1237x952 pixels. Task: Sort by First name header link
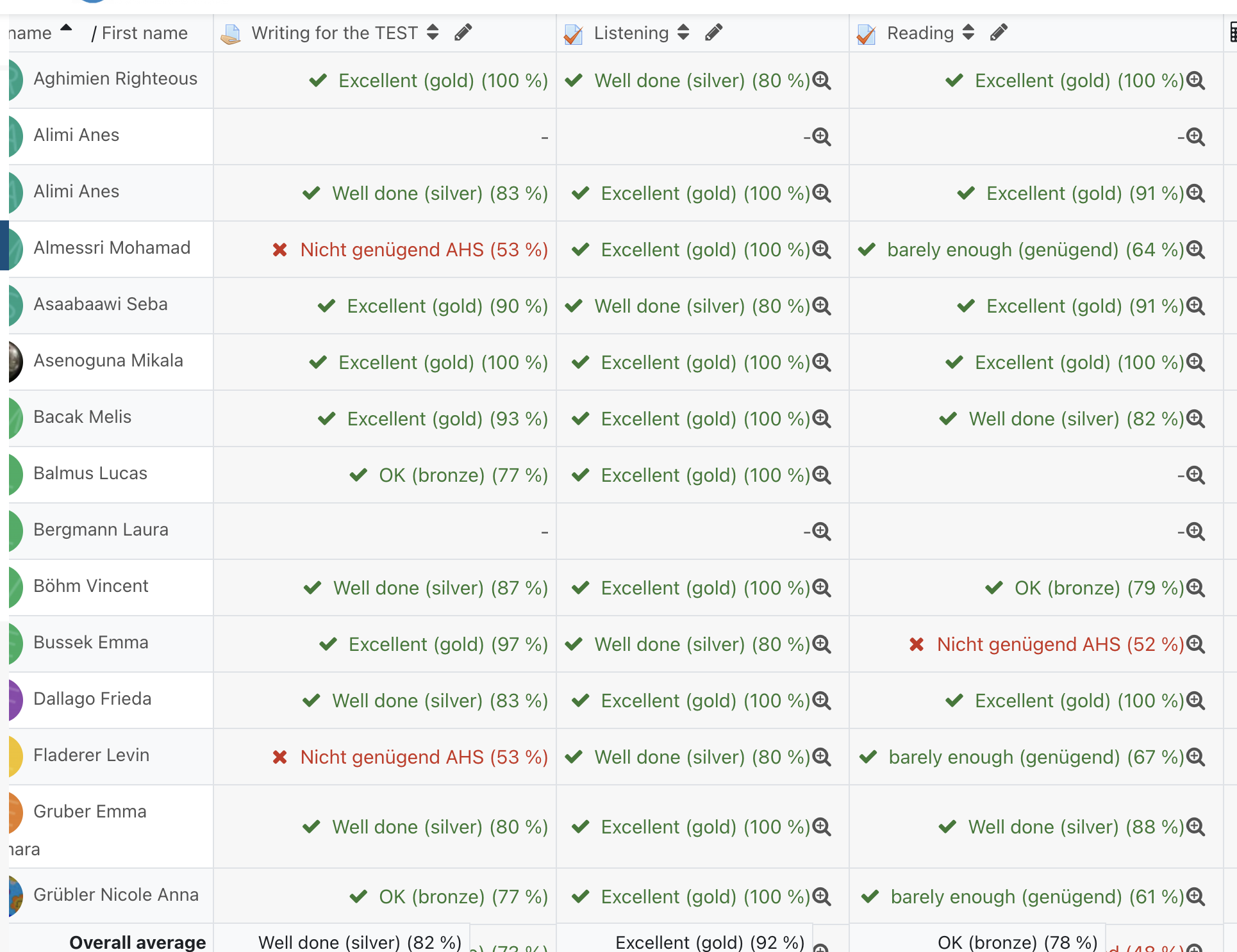tap(144, 33)
